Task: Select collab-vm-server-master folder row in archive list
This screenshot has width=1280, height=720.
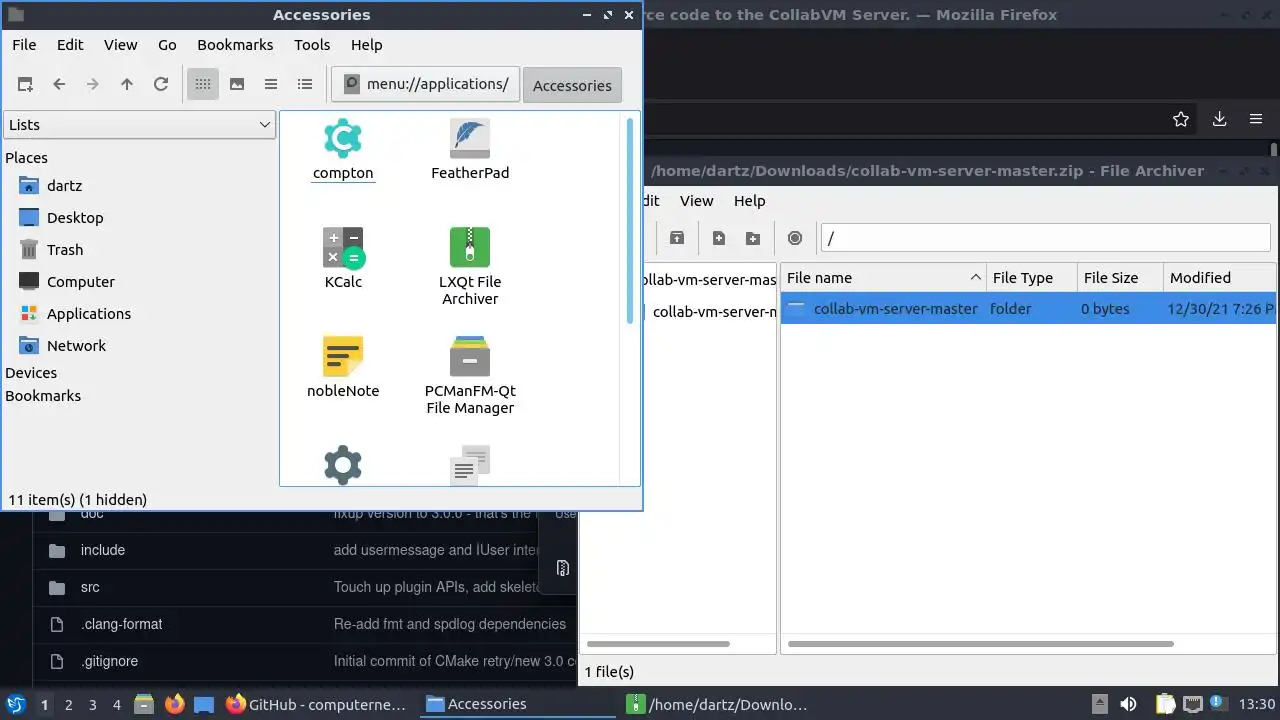Action: [x=1028, y=309]
